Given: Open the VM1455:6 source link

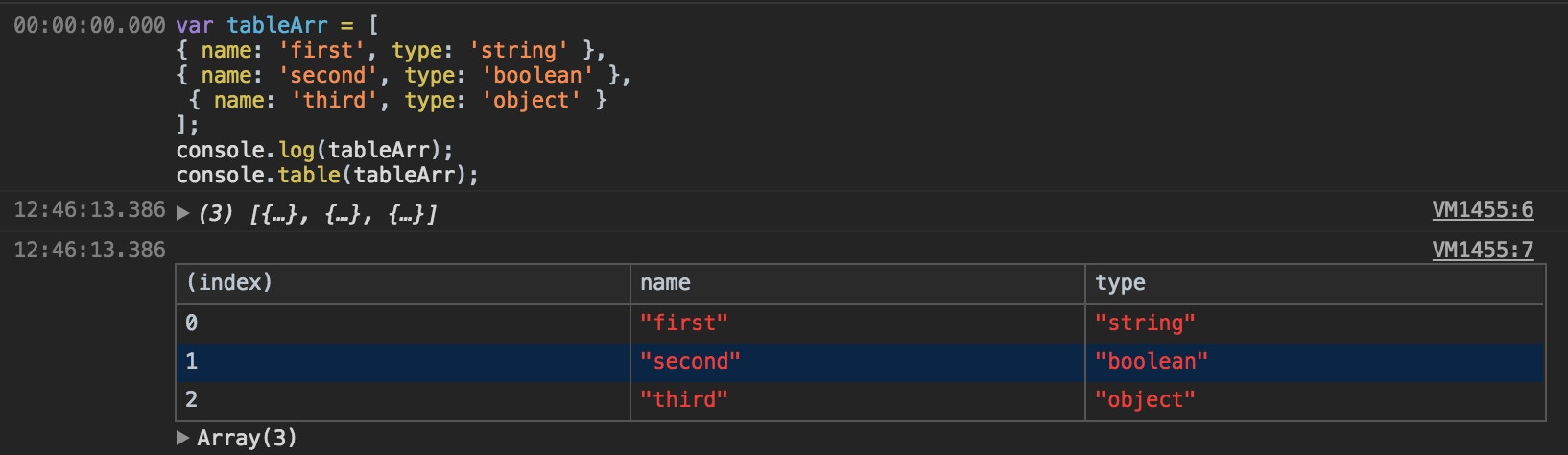Looking at the screenshot, I should click(1482, 210).
